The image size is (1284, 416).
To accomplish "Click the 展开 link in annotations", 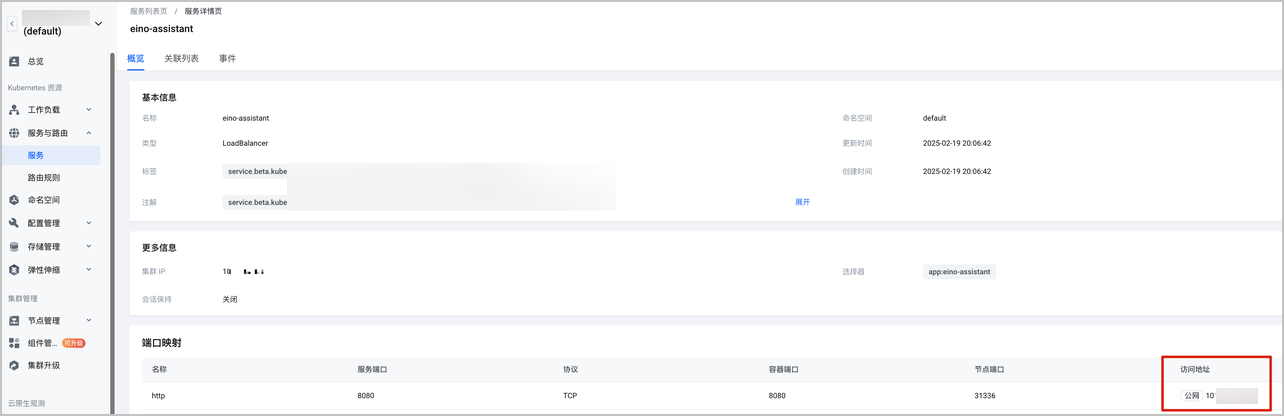I will pos(802,202).
